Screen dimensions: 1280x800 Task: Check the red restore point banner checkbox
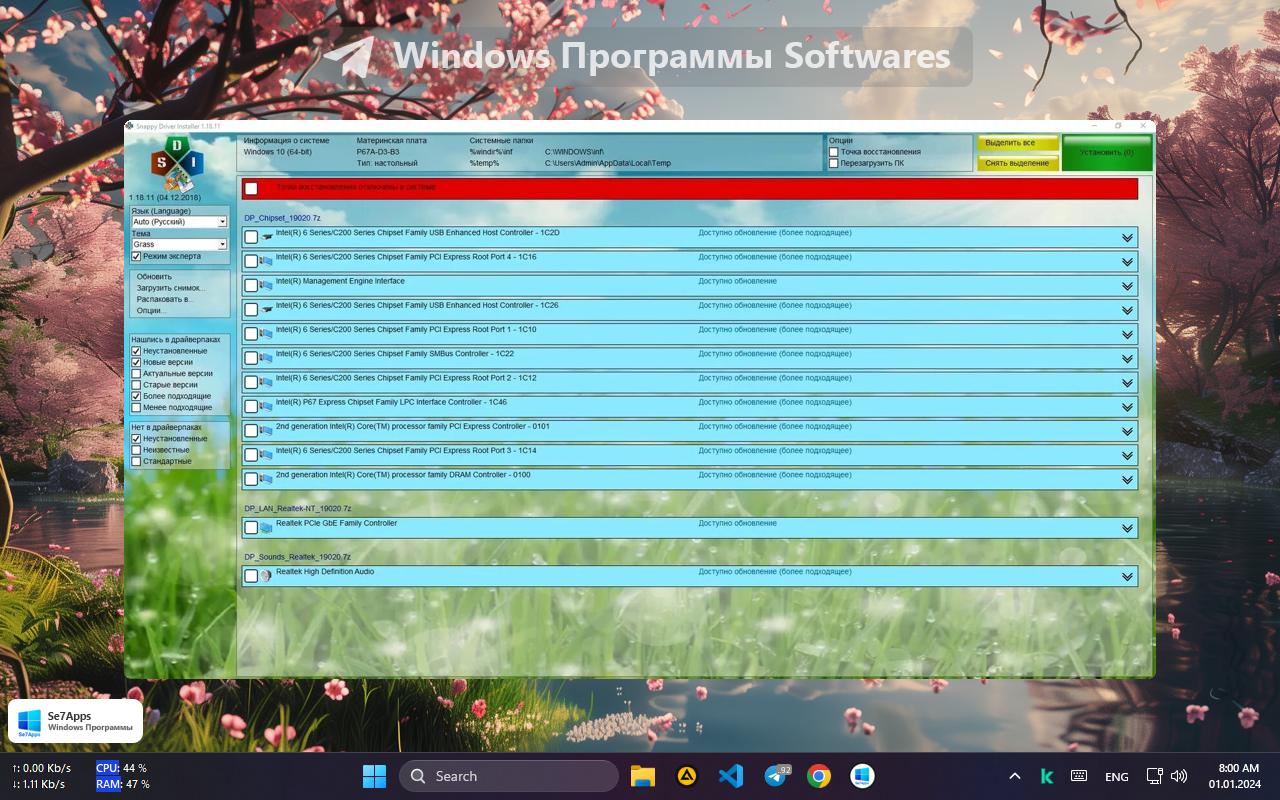[x=251, y=188]
